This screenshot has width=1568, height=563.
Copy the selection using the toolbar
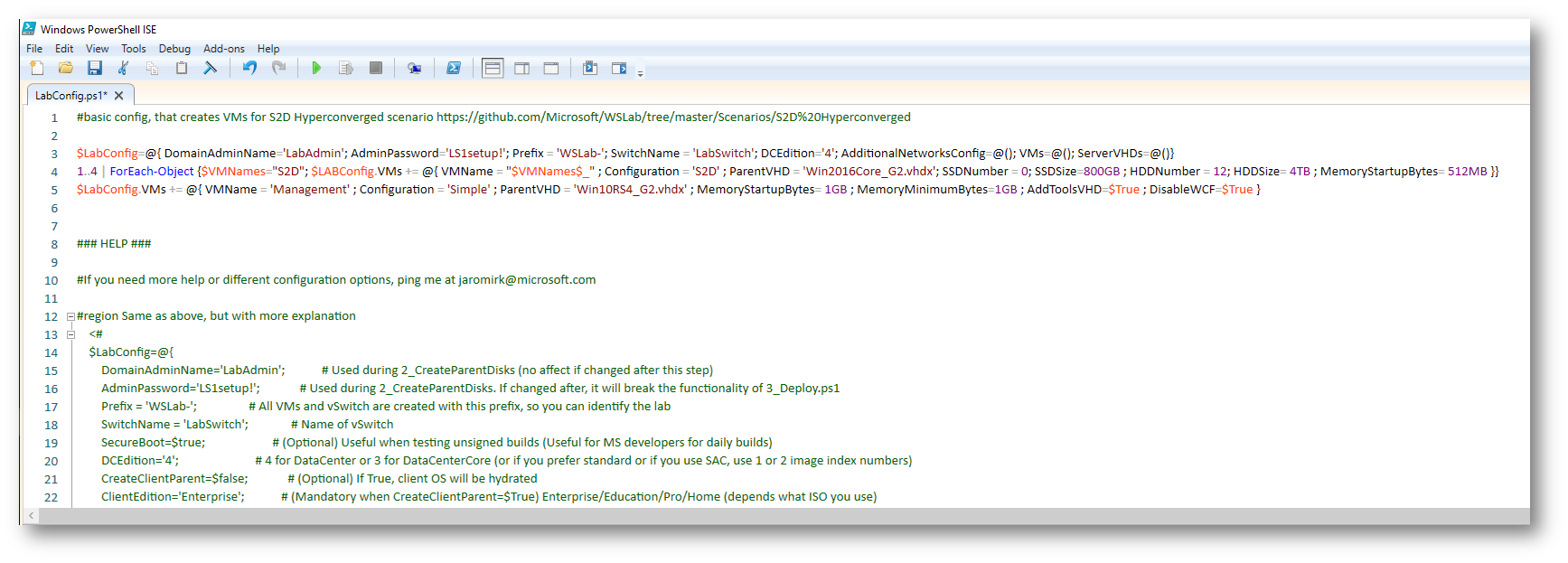click(153, 68)
